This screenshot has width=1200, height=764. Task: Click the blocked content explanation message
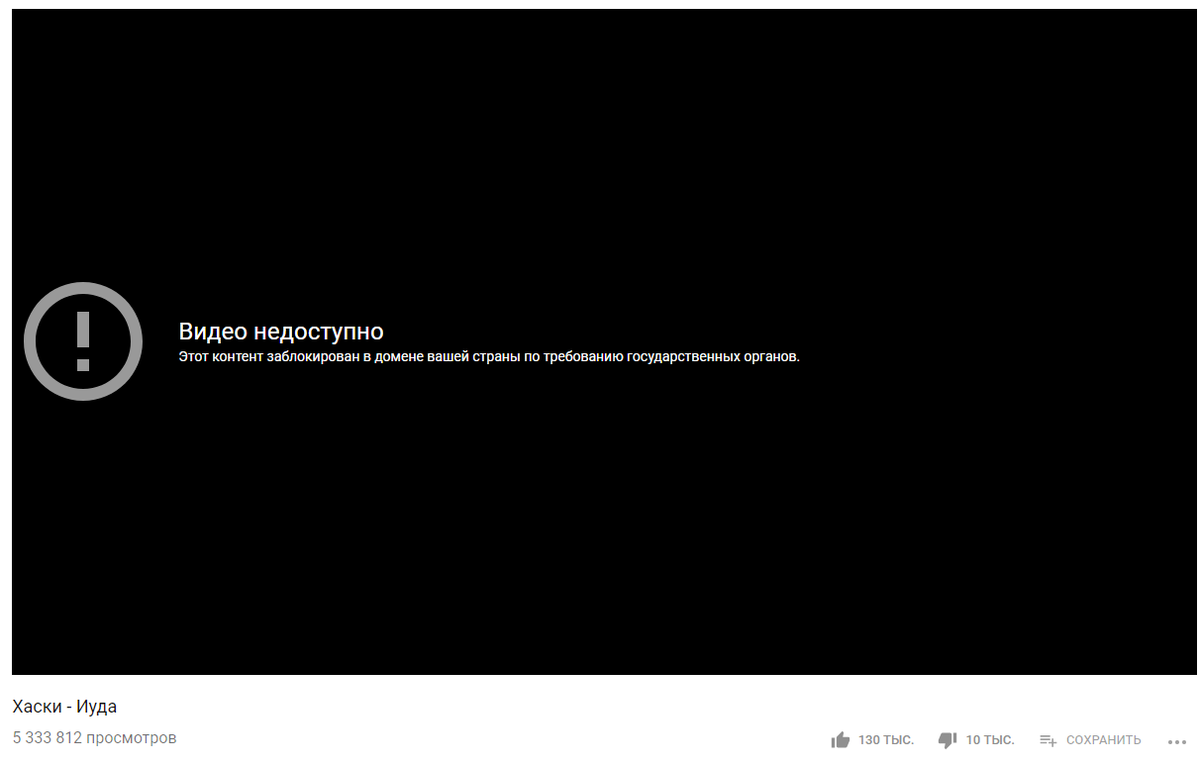point(489,356)
